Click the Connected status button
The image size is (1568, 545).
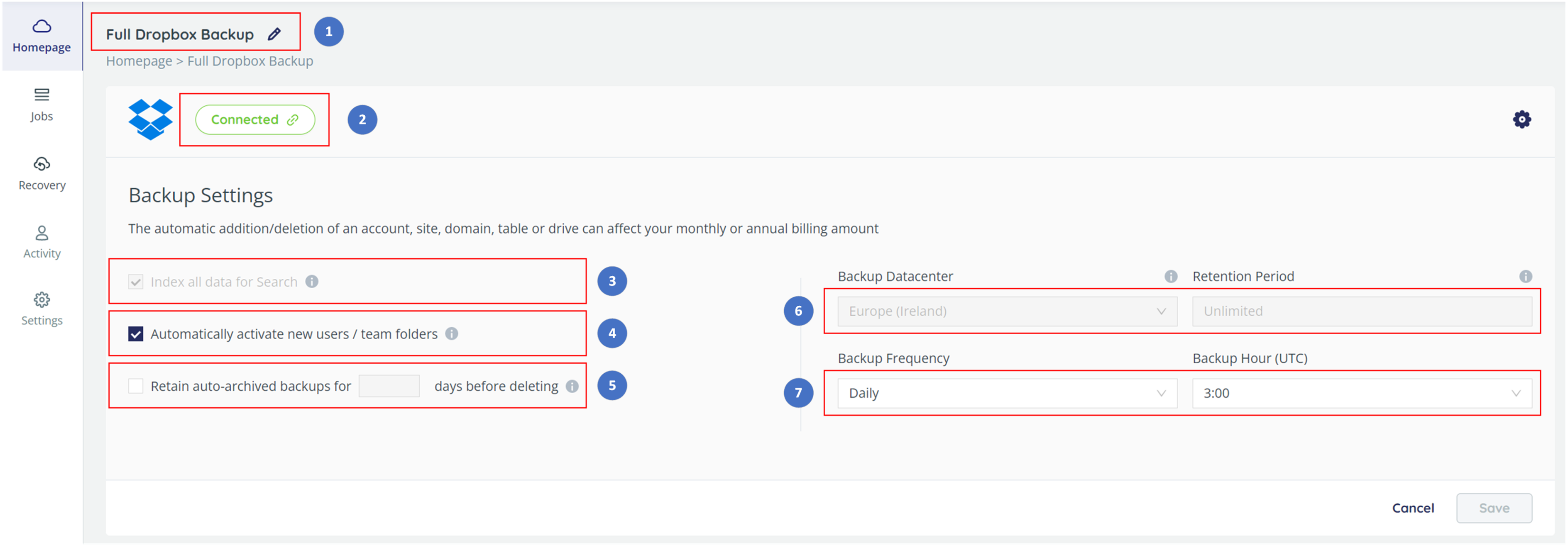[x=255, y=120]
